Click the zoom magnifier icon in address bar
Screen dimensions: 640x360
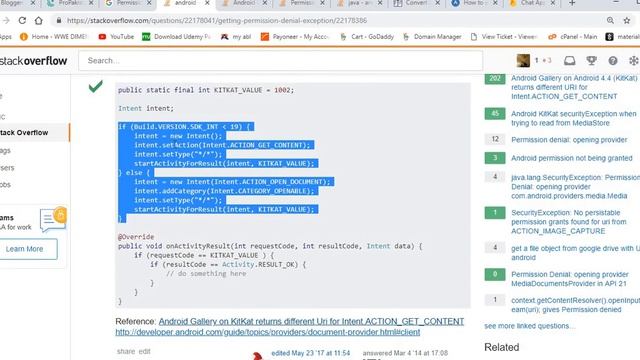[610, 20]
